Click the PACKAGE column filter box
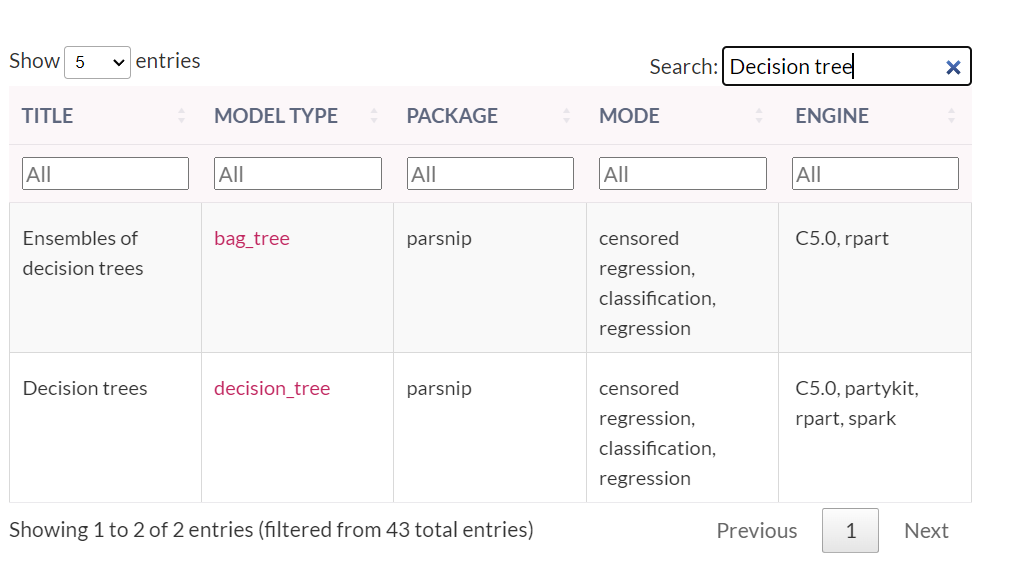This screenshot has width=1021, height=581. point(490,174)
